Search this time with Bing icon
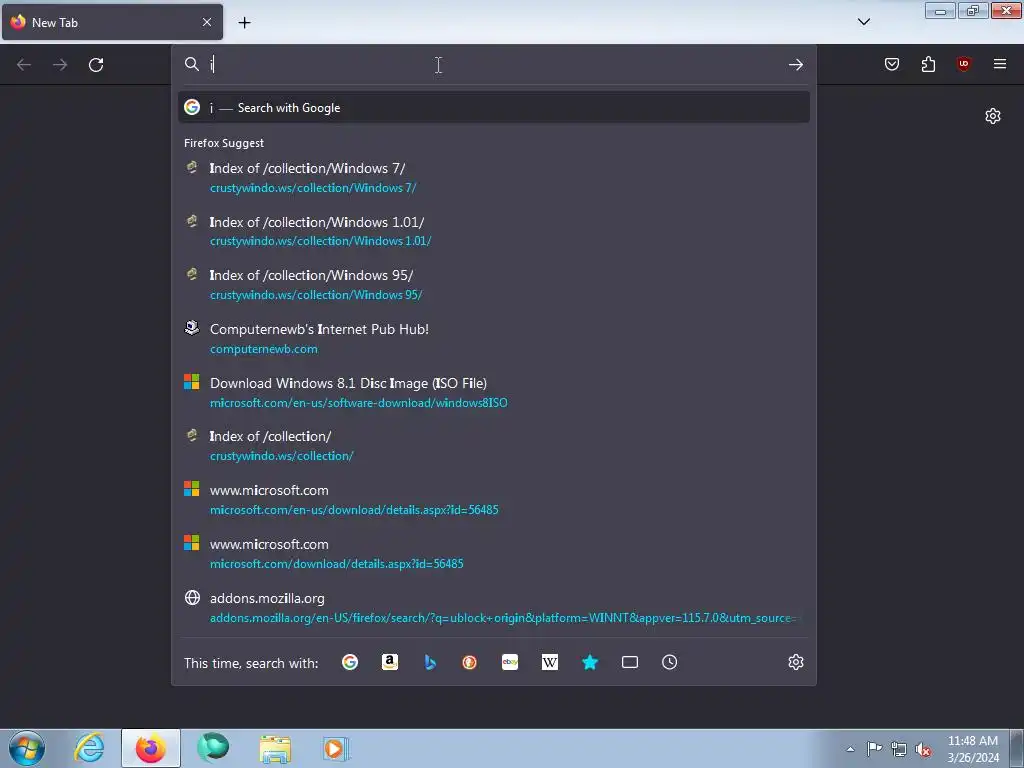The image size is (1024, 768). coord(430,662)
